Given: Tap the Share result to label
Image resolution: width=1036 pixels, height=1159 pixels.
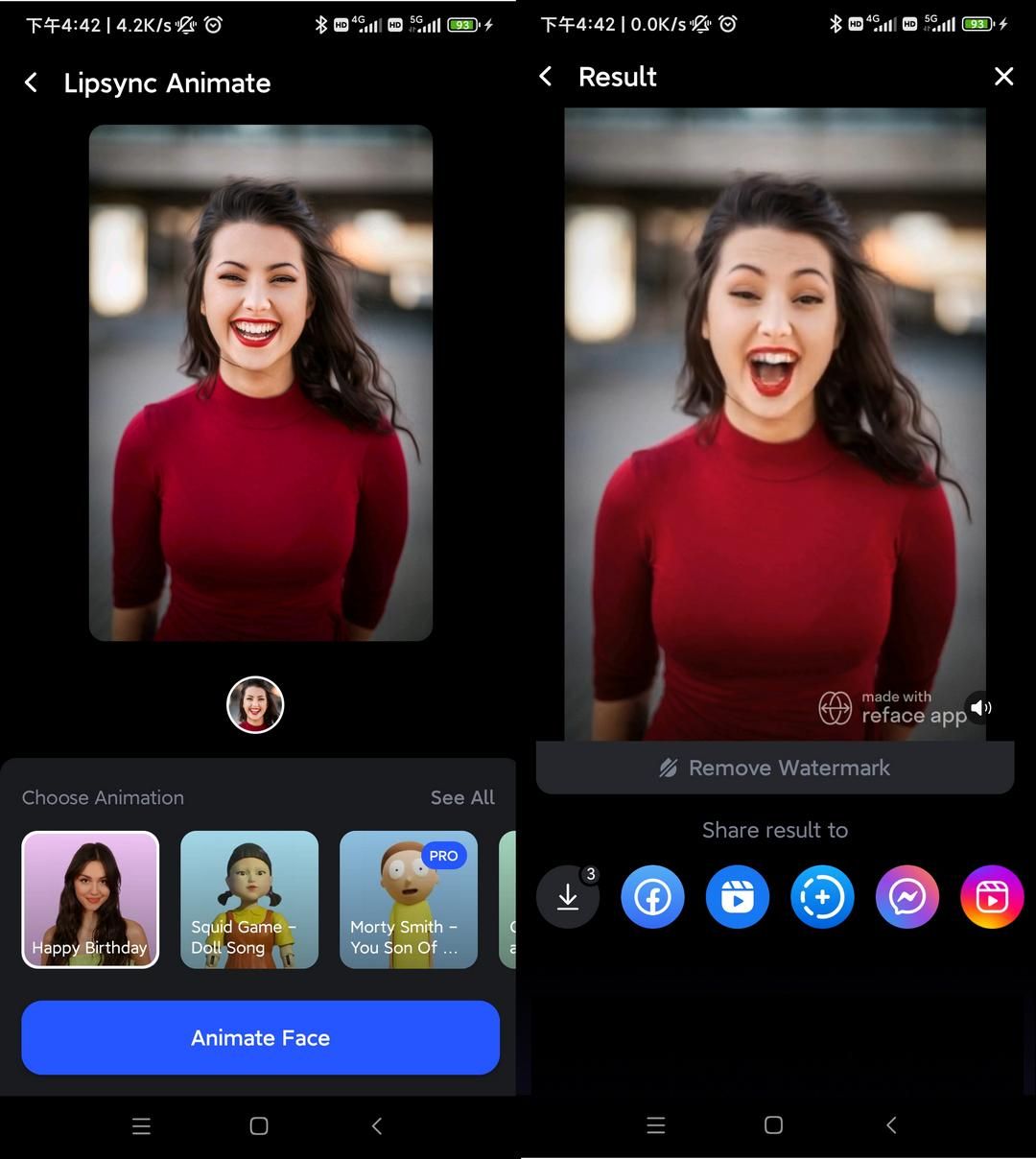Looking at the screenshot, I should 775,830.
